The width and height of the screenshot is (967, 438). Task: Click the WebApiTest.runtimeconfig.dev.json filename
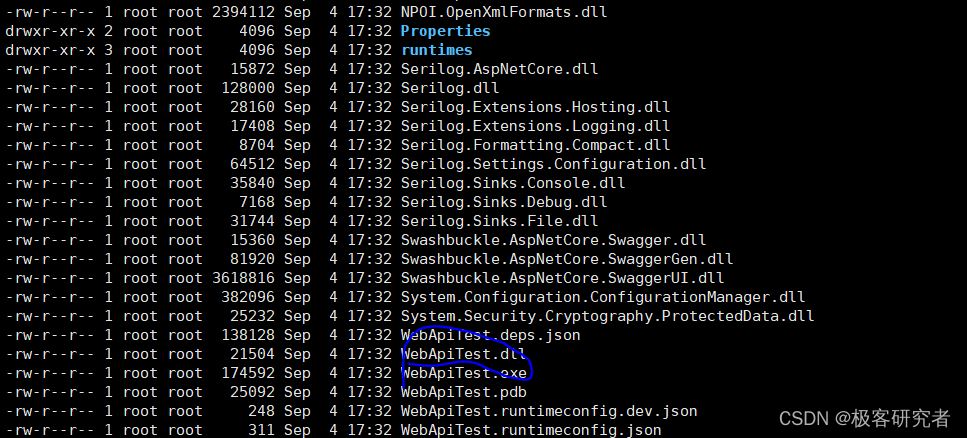click(x=549, y=411)
